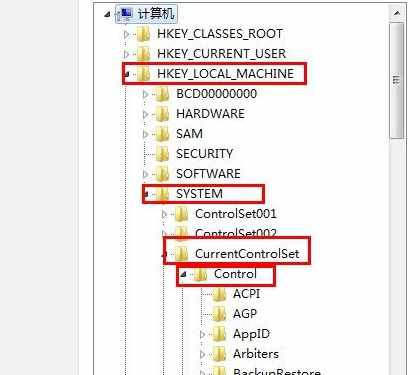Viewport: 420px width, 375px height.
Task: Expand AppID key
Action: [x=202, y=335]
